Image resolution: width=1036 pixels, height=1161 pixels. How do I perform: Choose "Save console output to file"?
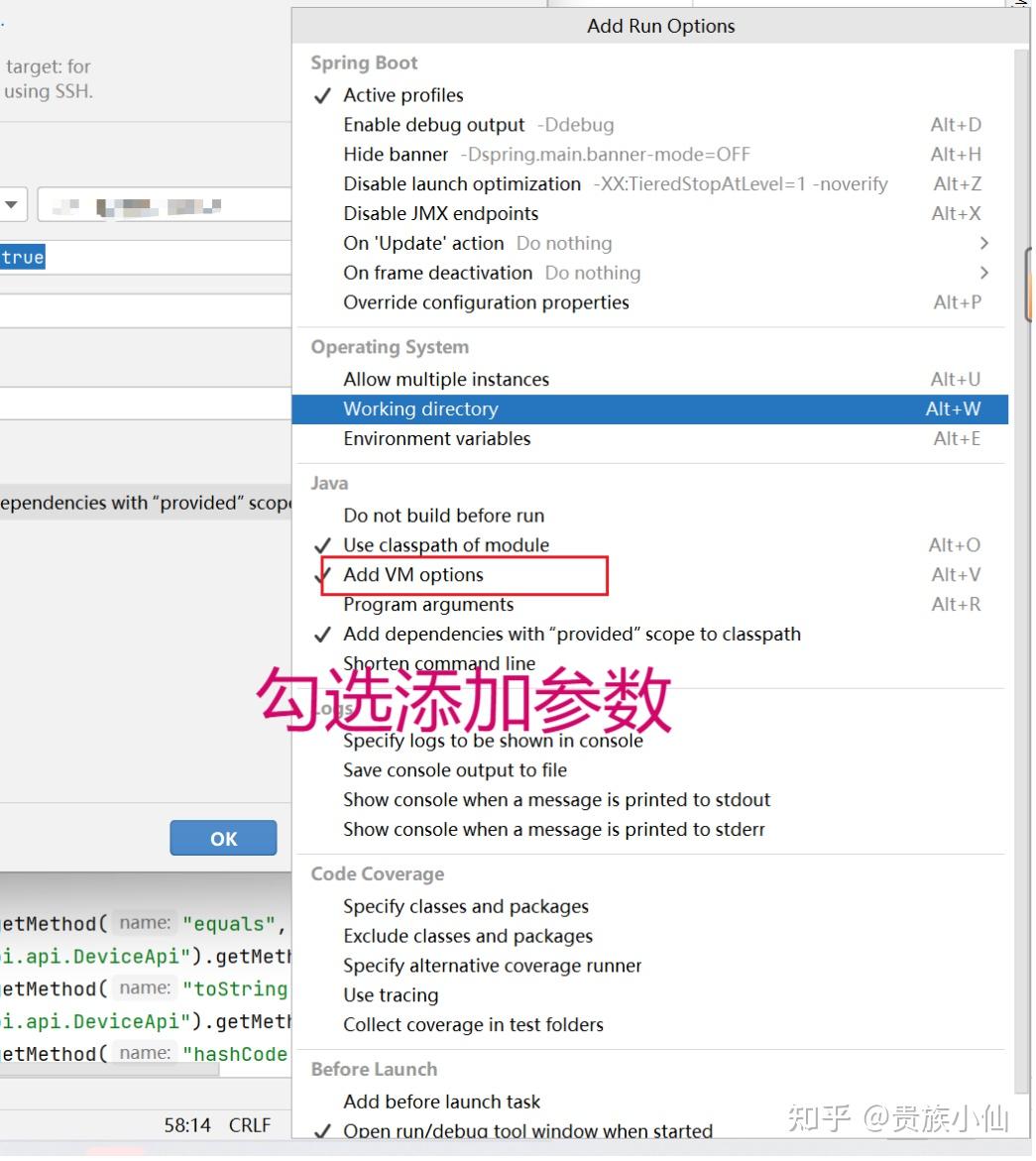point(454,770)
